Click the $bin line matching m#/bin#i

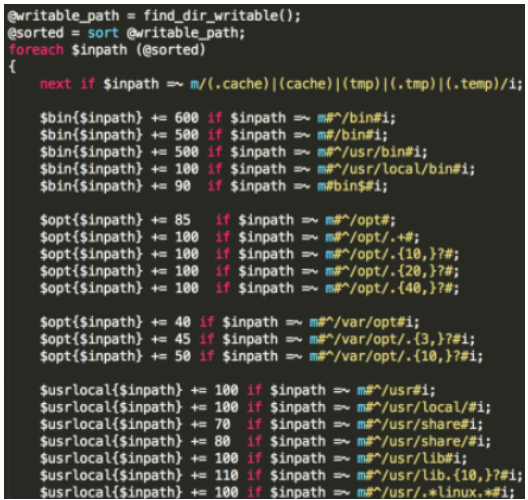[x=213, y=135]
